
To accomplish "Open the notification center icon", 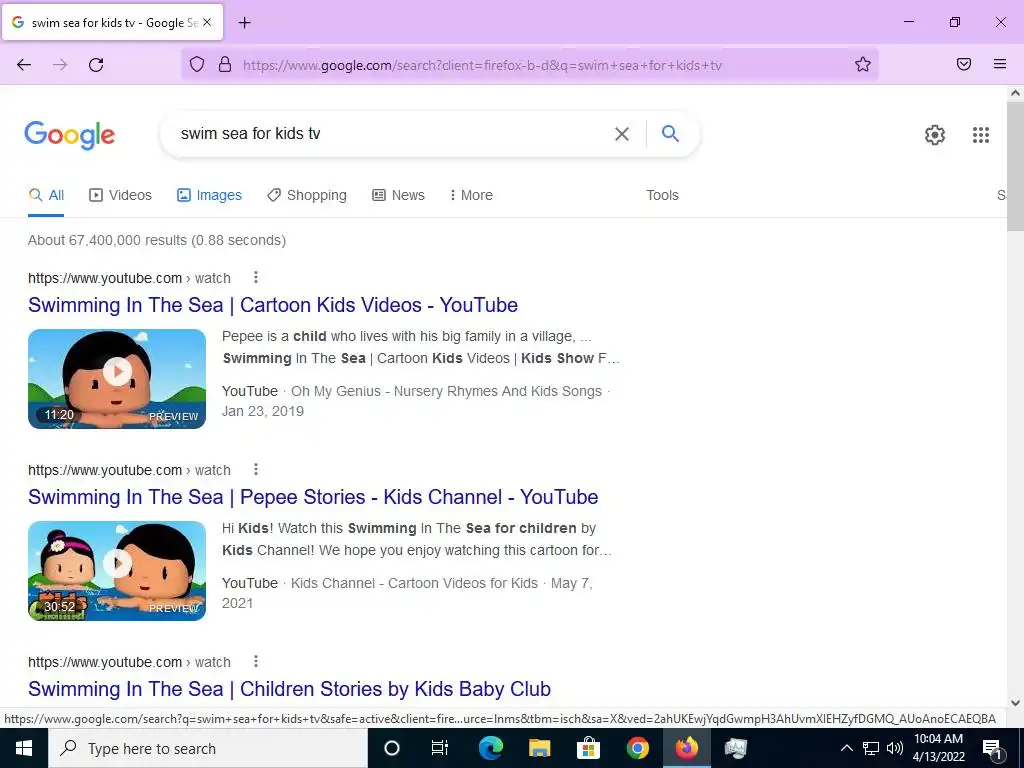I will pos(993,748).
